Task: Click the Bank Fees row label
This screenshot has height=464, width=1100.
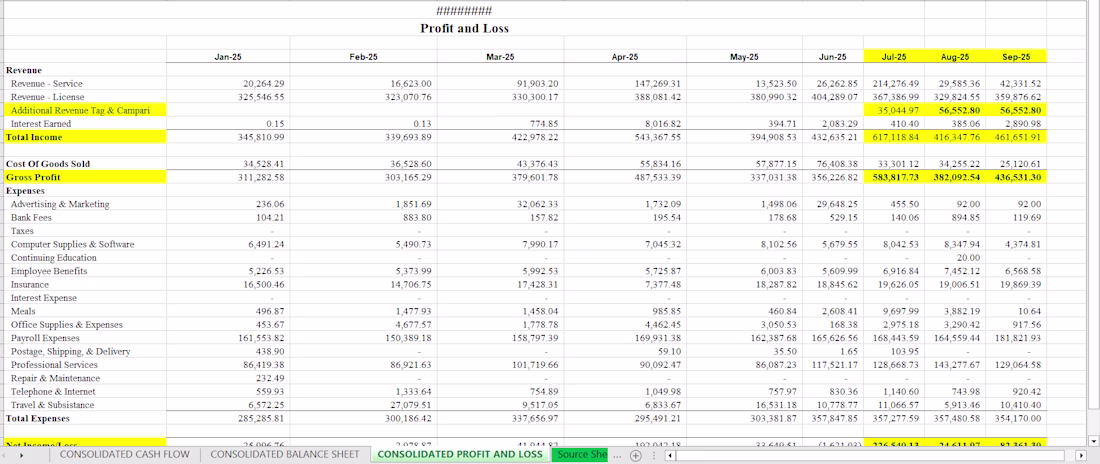Action: [x=30, y=218]
